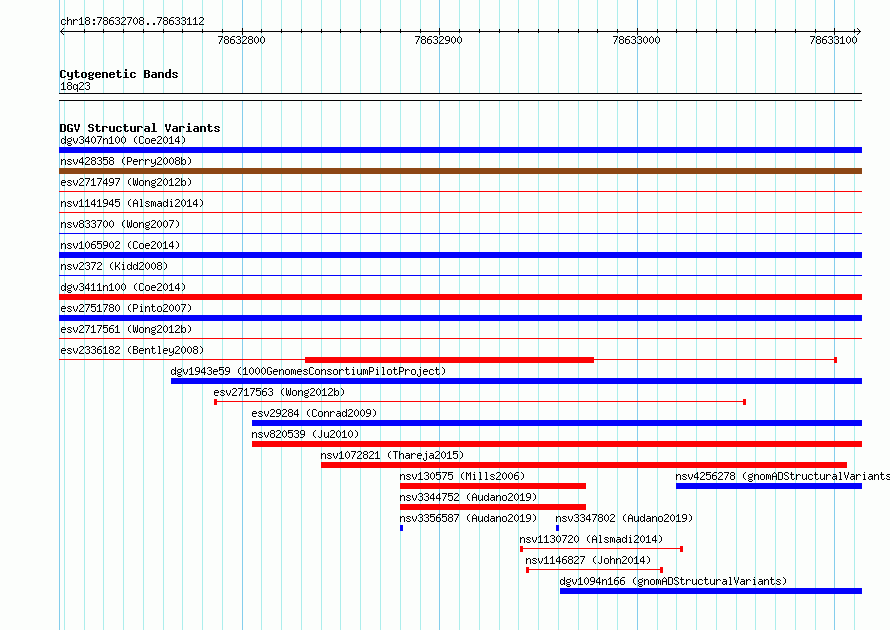This screenshot has height=630, width=890.
Task: Click the Cytogenetic Bands track title
Action: point(119,74)
